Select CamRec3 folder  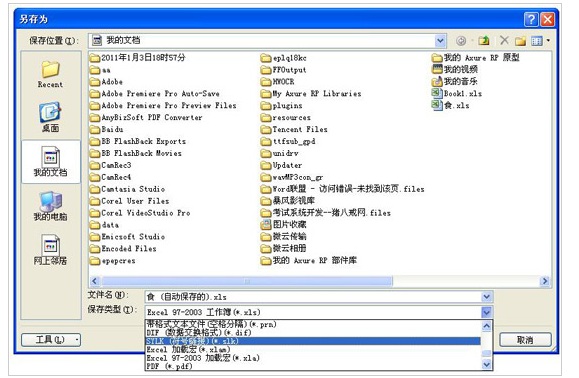(x=110, y=165)
